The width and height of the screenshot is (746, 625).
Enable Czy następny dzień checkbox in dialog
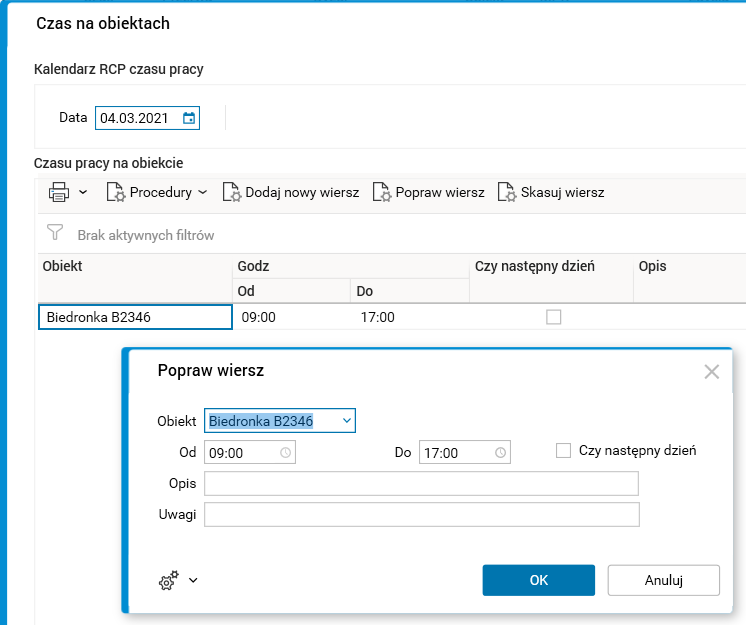click(563, 451)
